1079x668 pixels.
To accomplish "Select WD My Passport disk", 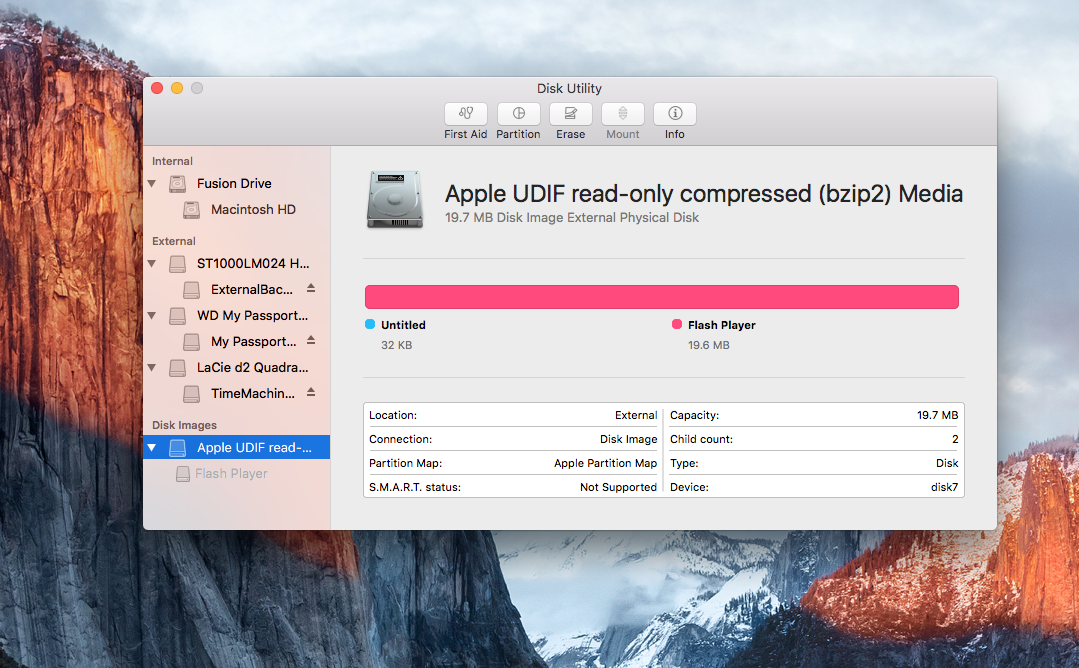I will point(252,316).
